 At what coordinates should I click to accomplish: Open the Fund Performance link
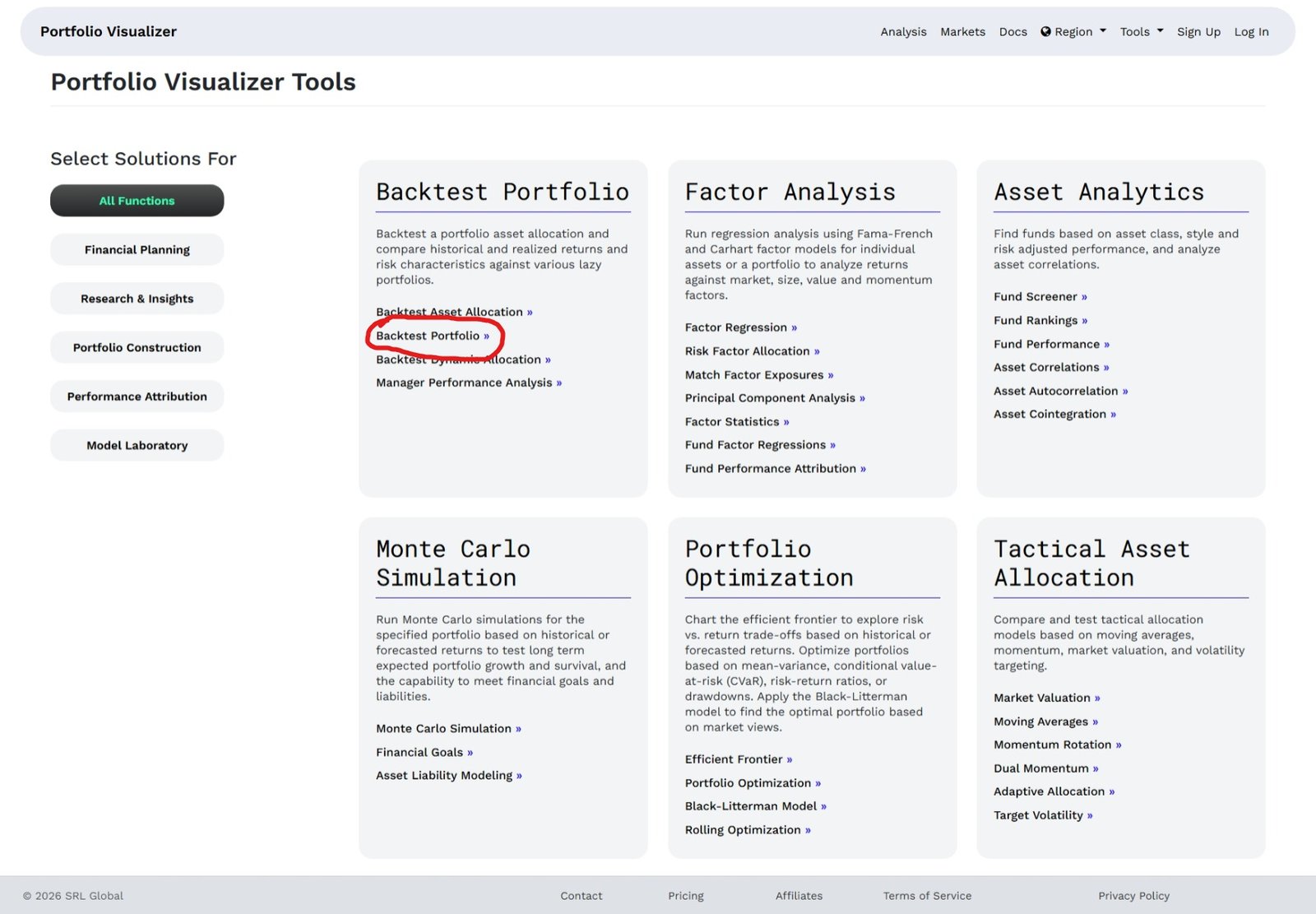1052,344
